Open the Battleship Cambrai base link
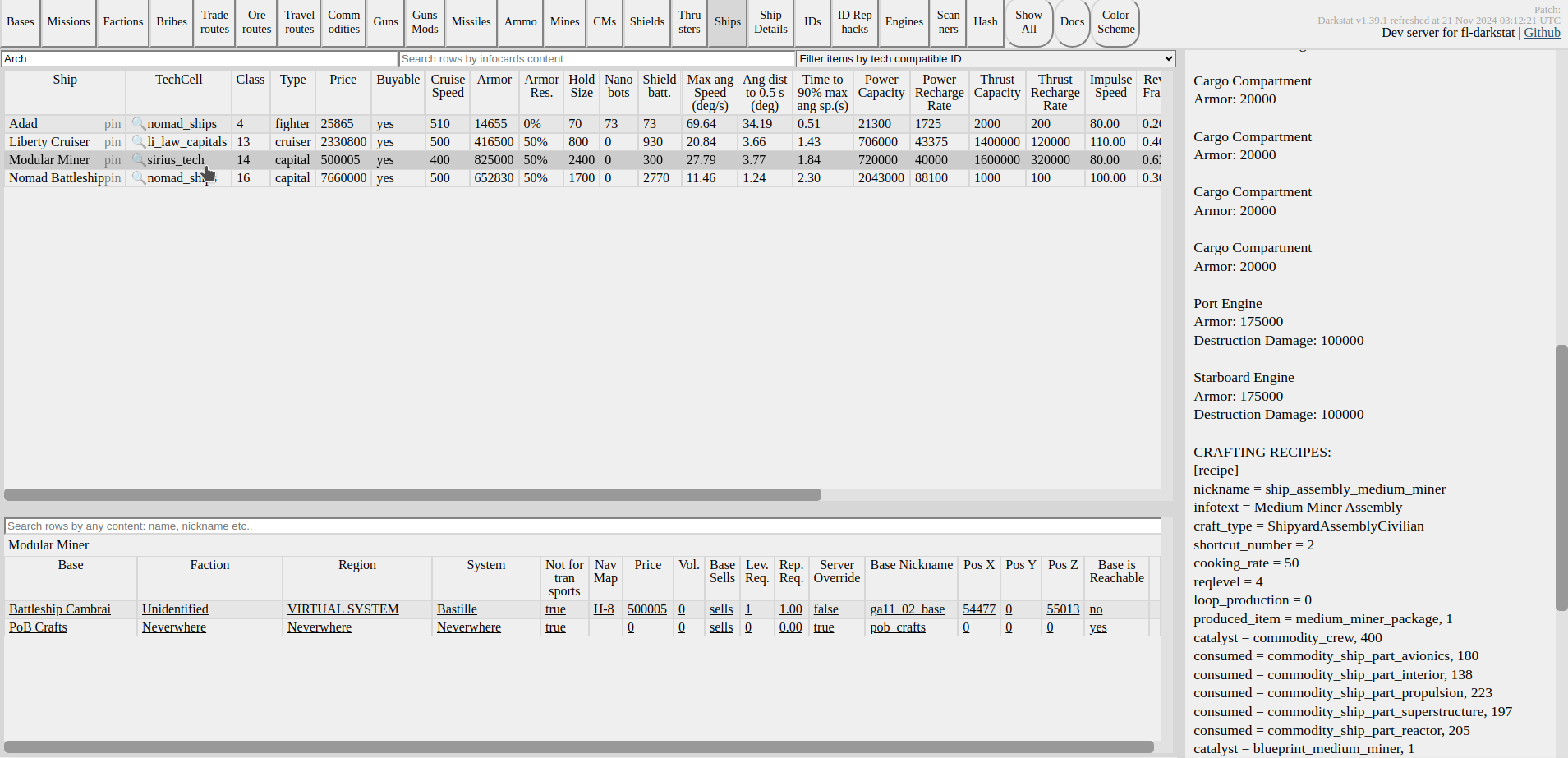1568x758 pixels. (60, 609)
